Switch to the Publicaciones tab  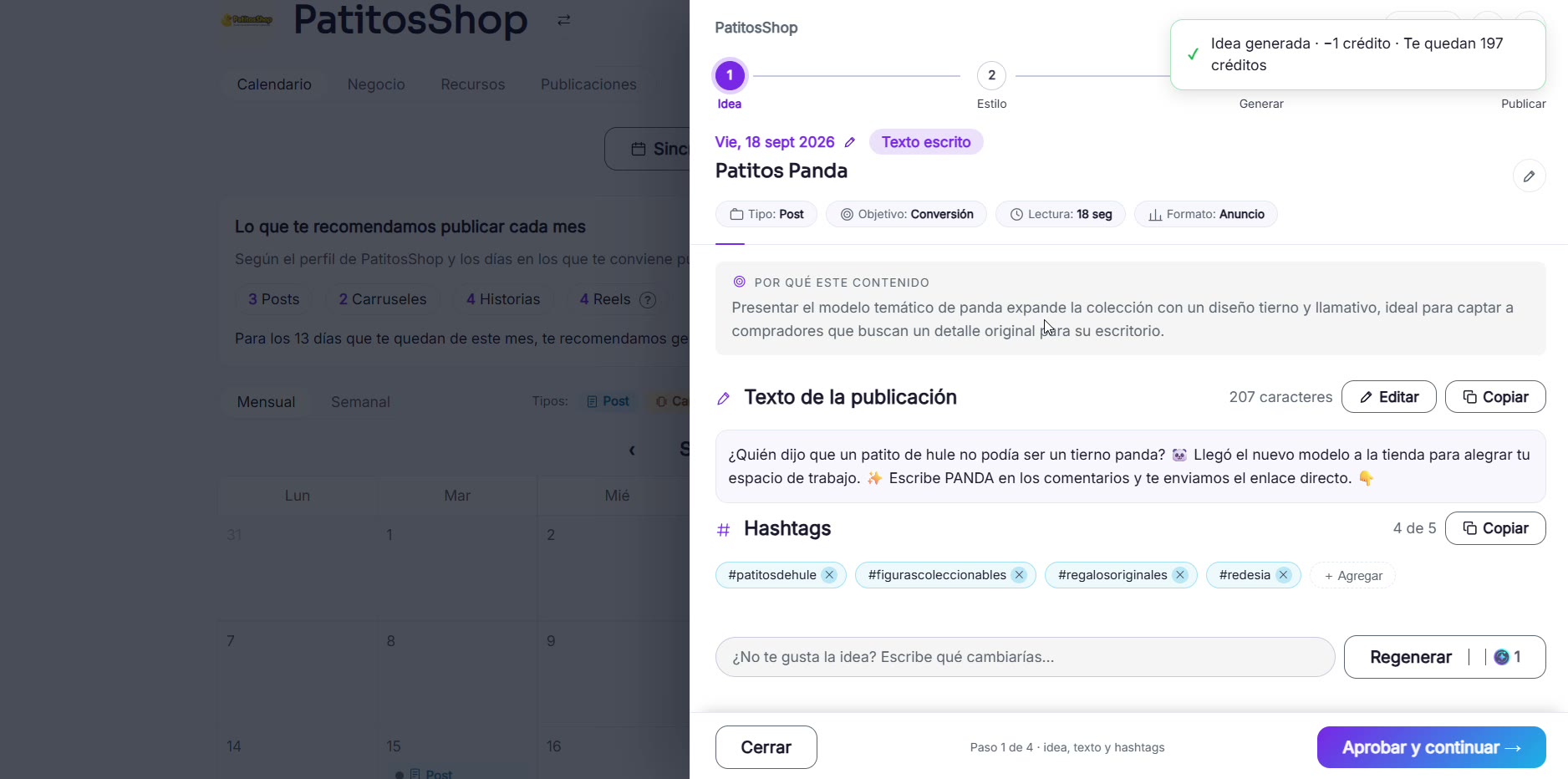click(x=588, y=84)
